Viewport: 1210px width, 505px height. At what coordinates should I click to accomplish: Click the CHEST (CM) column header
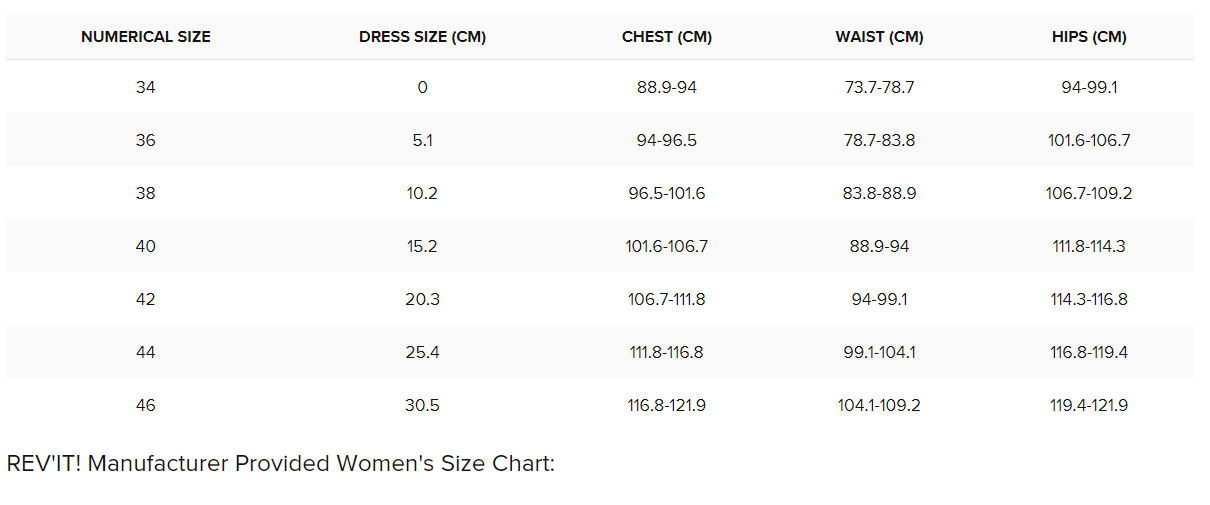pos(667,37)
